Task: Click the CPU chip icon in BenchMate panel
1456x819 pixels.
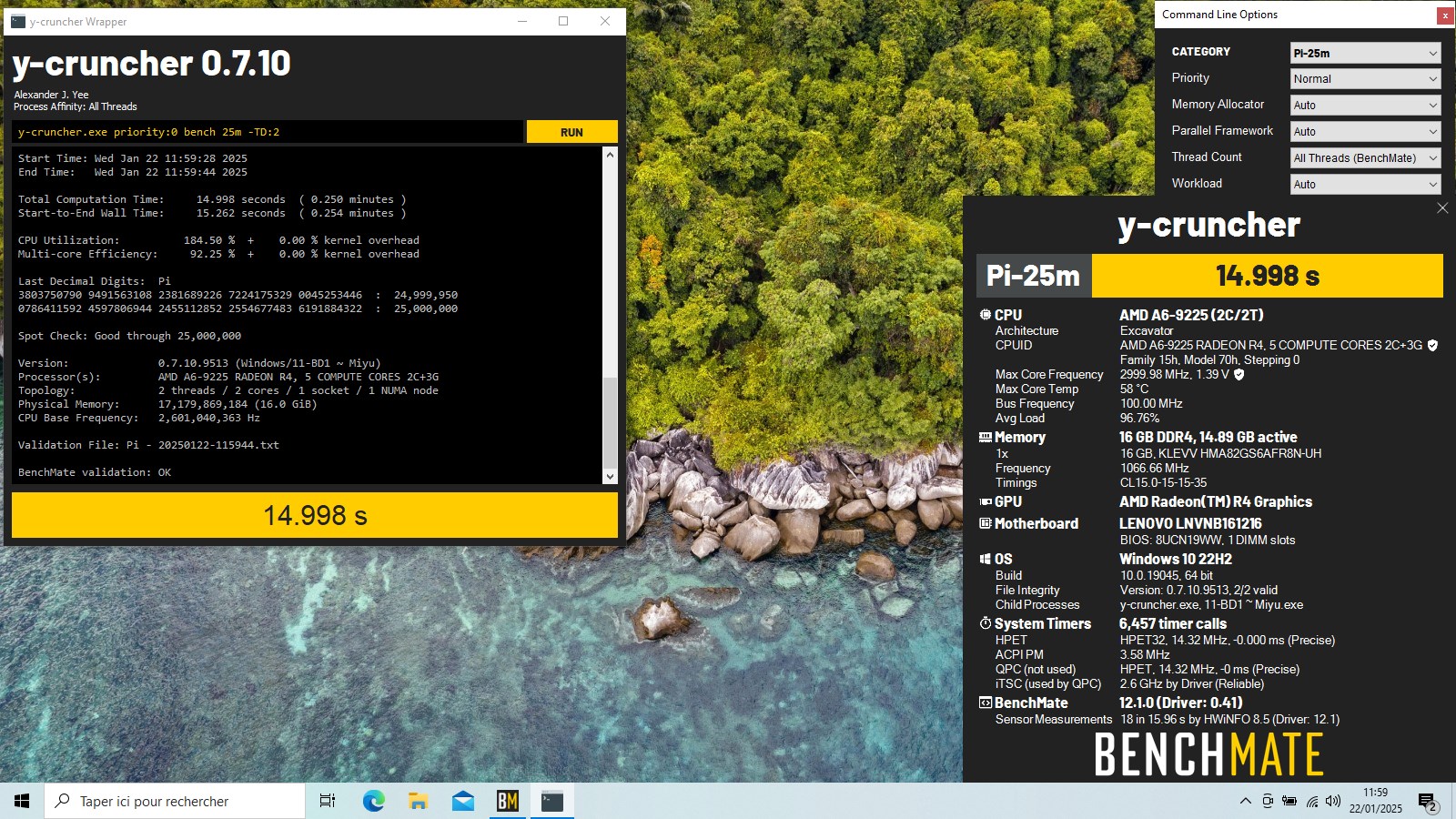Action: [985, 315]
